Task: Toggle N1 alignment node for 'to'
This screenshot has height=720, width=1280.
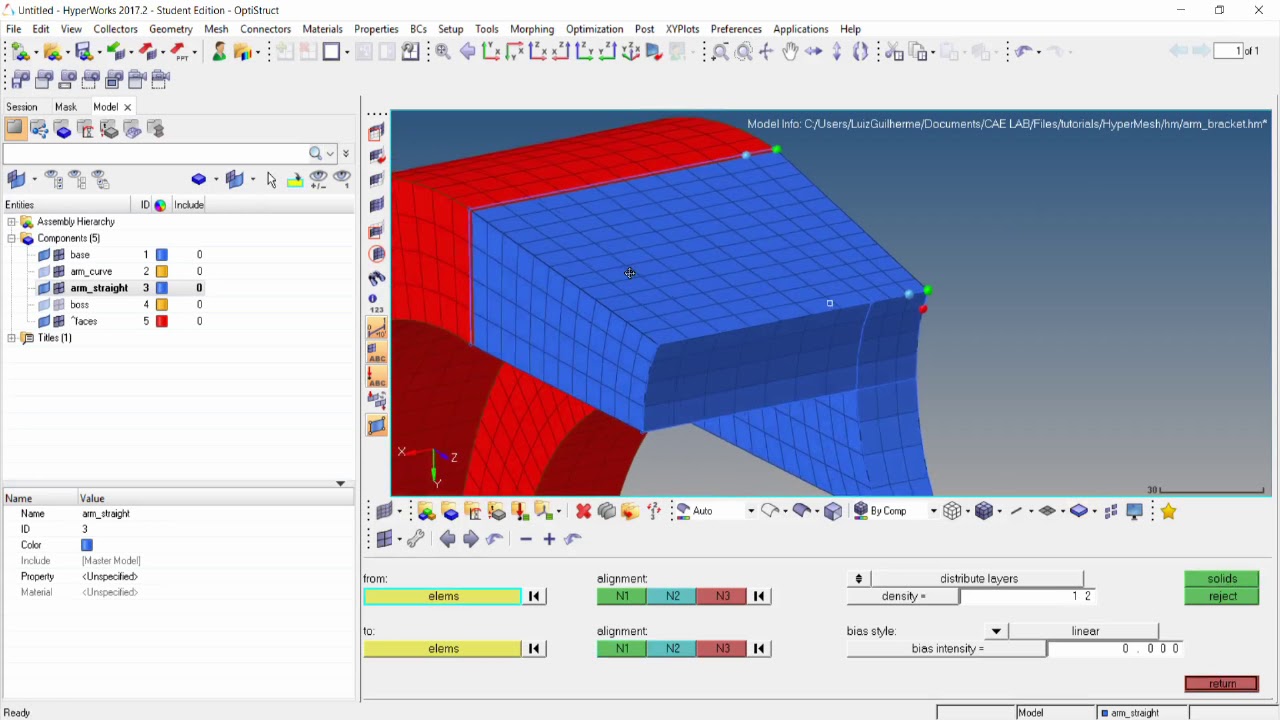Action: coord(622,649)
